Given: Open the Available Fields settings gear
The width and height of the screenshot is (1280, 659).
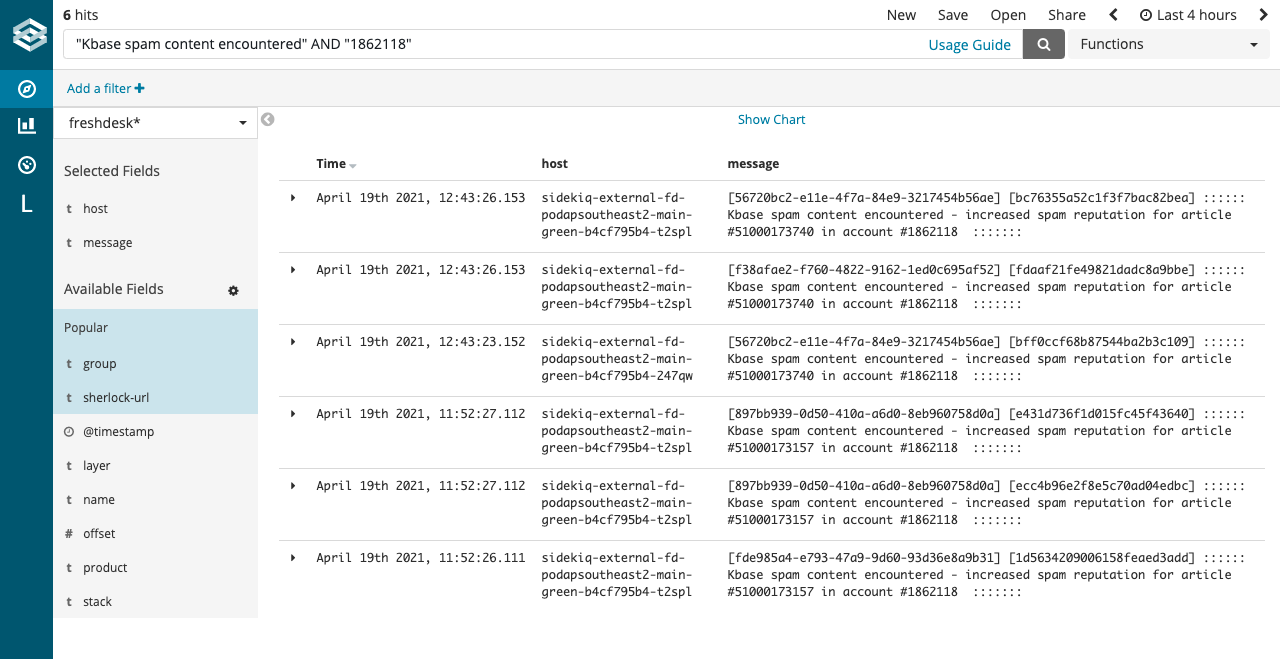Looking at the screenshot, I should point(233,290).
